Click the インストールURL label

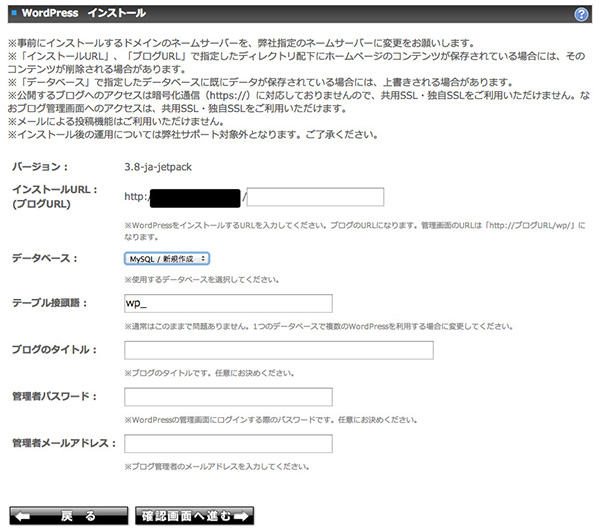[x=55, y=190]
